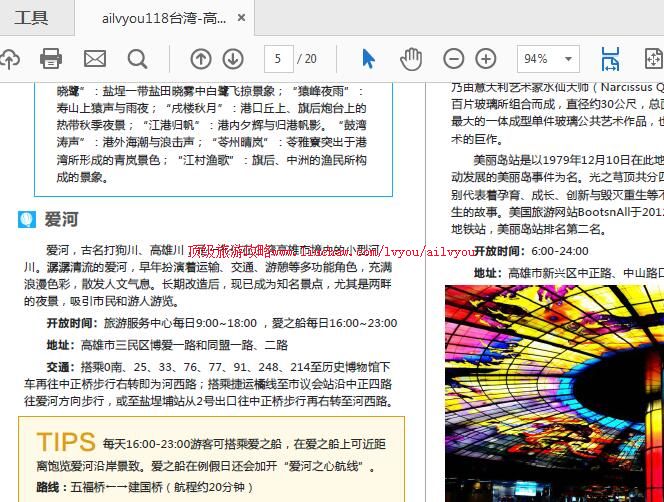Open the 工具 tab

click(x=32, y=18)
